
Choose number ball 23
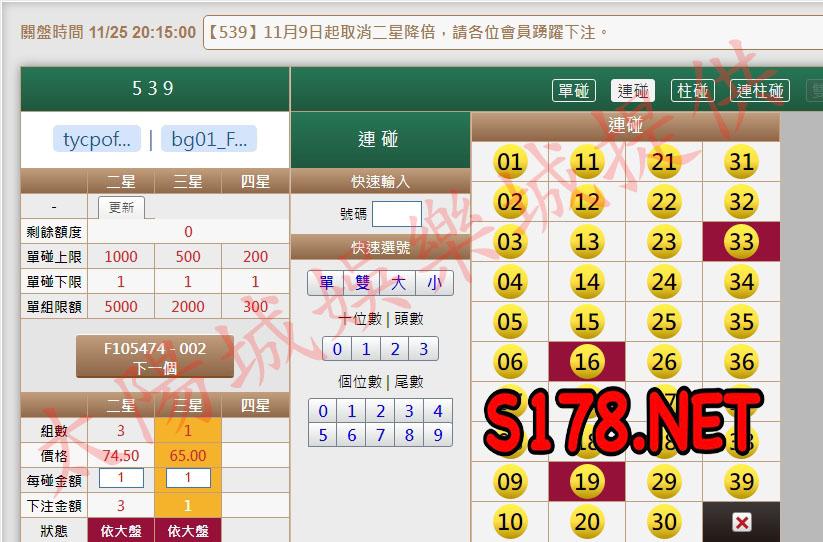(x=664, y=241)
